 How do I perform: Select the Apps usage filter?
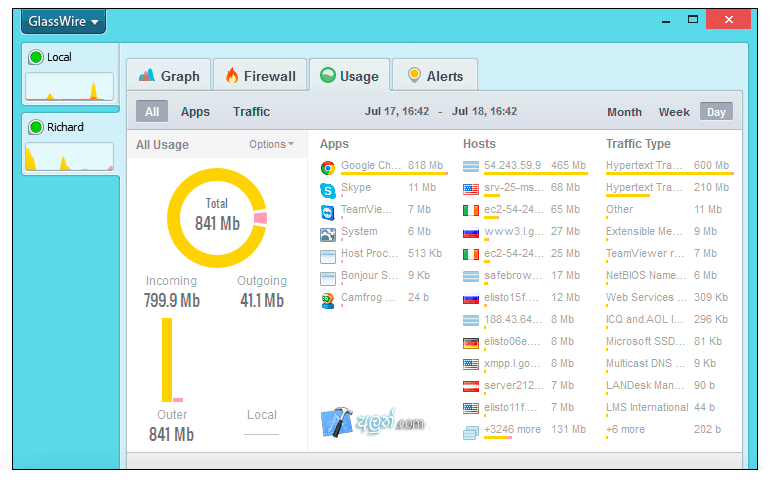(195, 111)
